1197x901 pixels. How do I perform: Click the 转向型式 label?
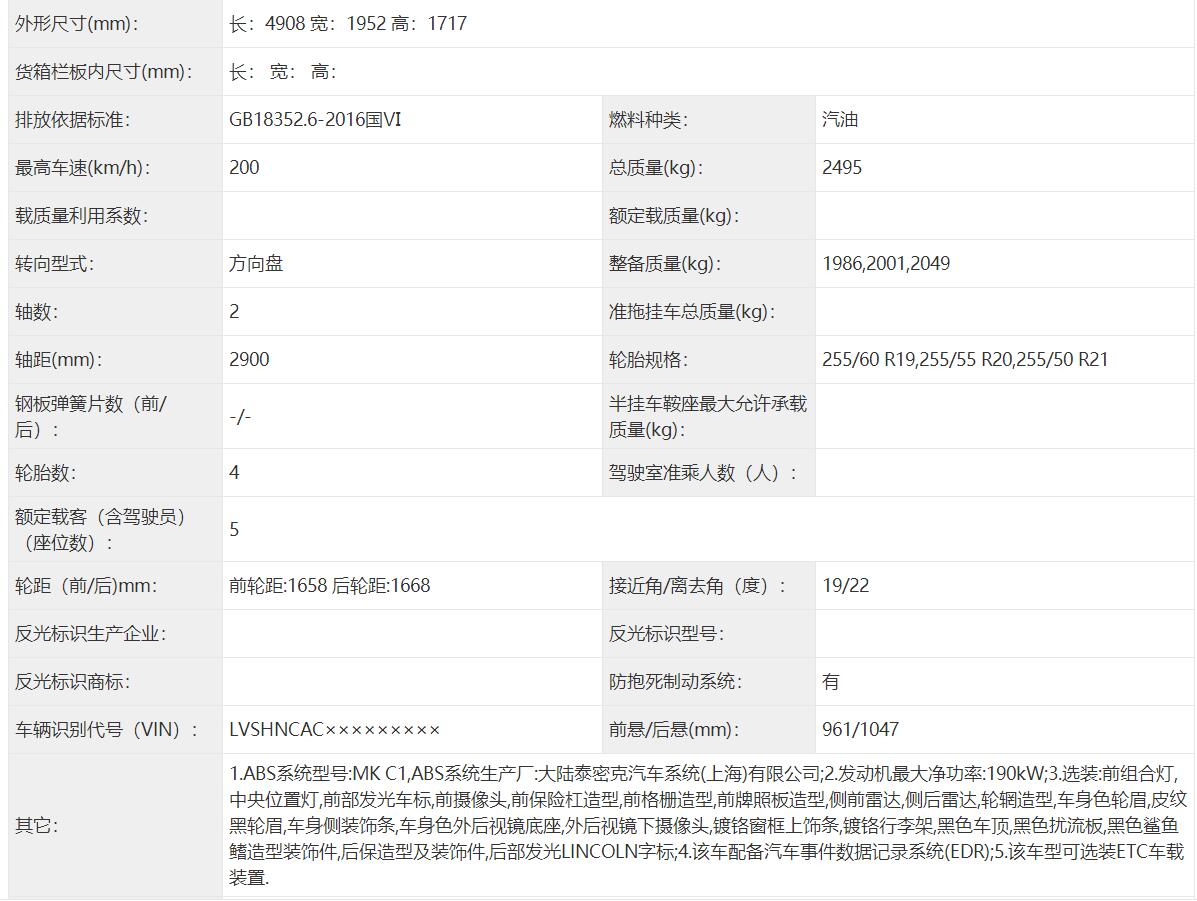click(54, 264)
